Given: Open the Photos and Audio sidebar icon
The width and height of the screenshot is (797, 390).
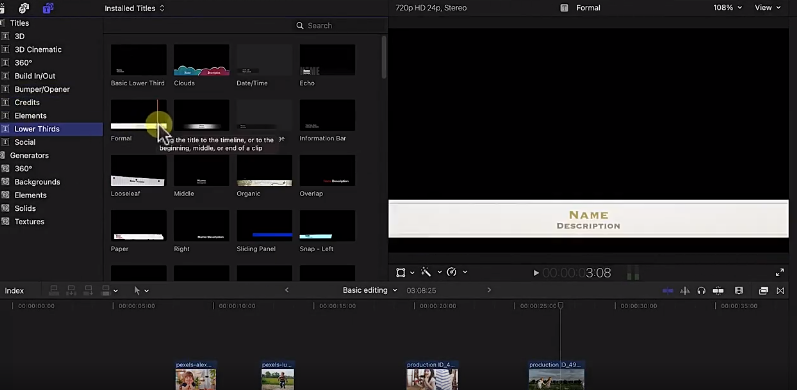Looking at the screenshot, I should (24, 8).
